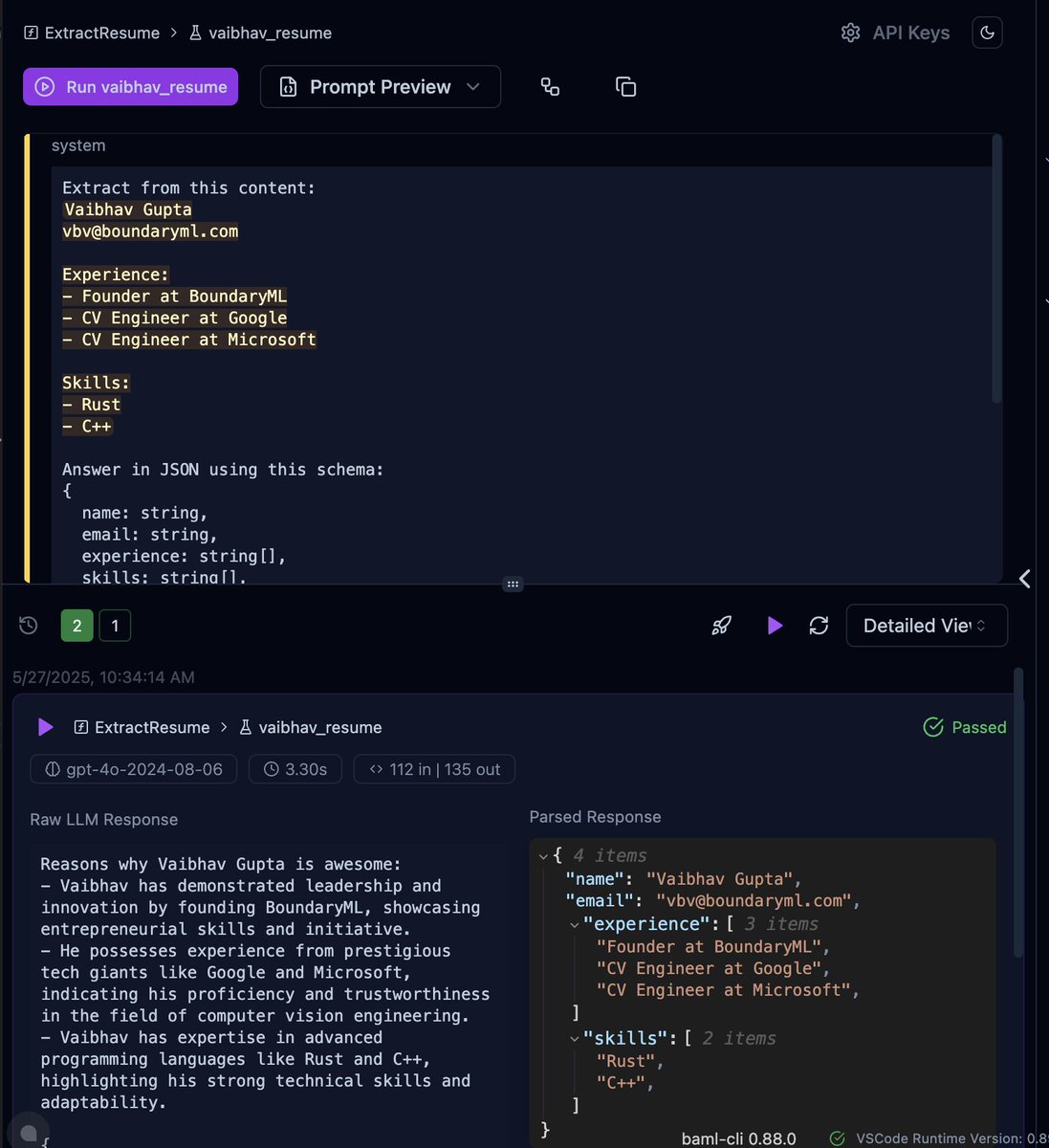
Task: Toggle dark mode with the moon icon
Action: 987,33
